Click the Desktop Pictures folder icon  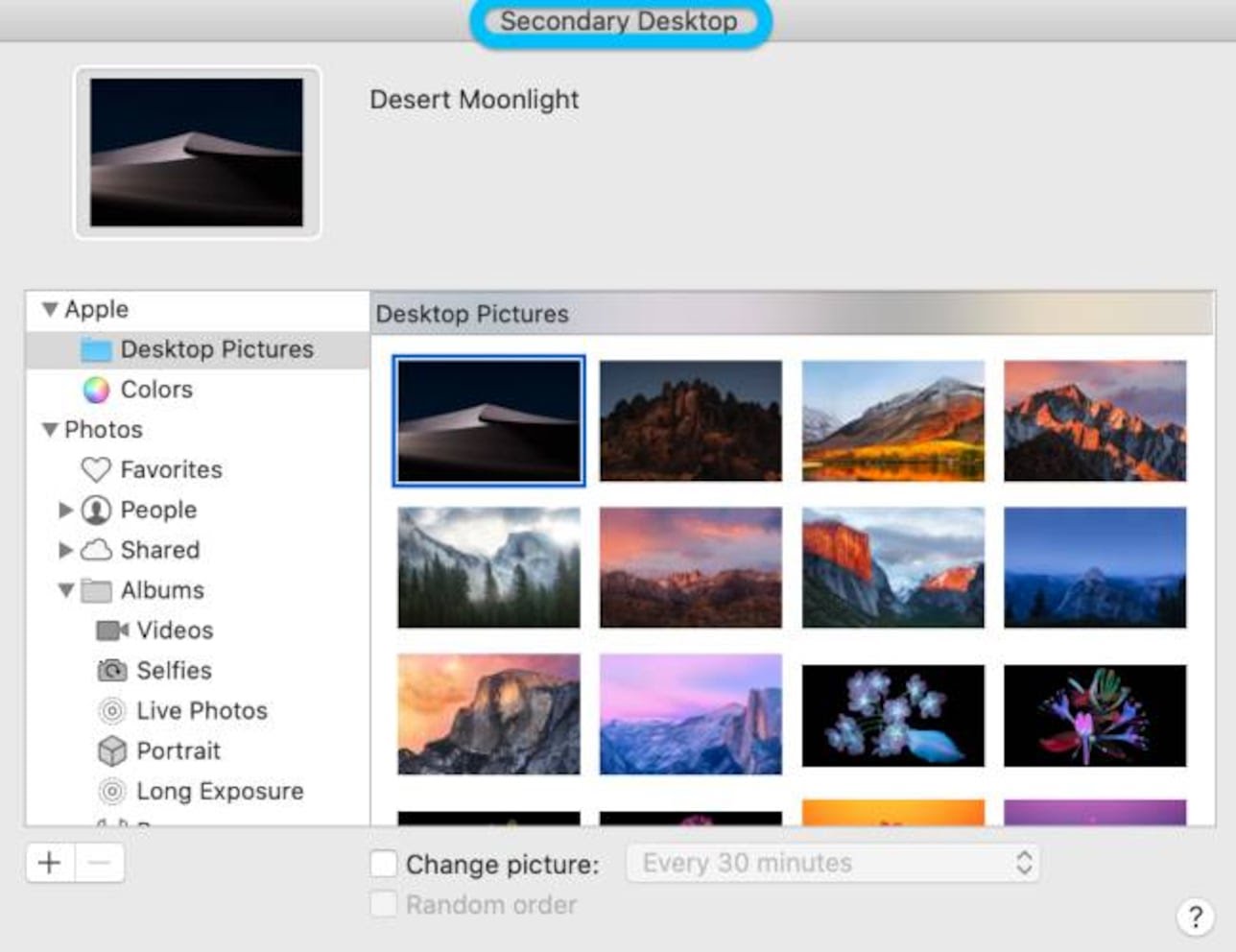point(96,349)
